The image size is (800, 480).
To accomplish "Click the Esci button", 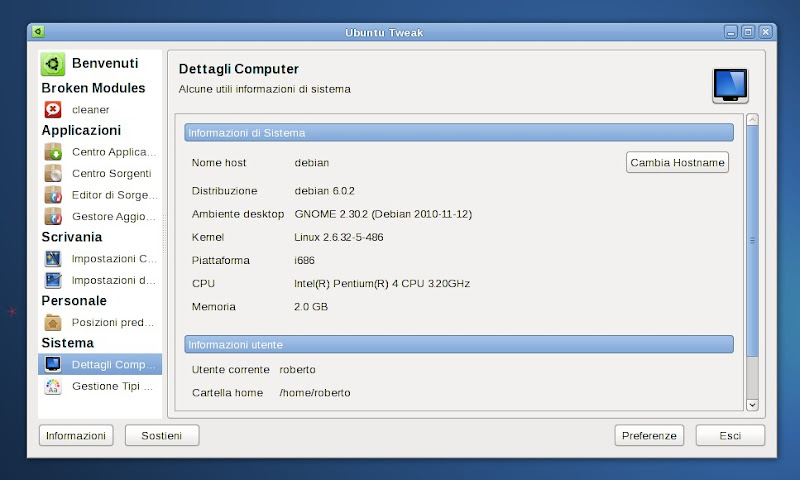I will point(730,436).
